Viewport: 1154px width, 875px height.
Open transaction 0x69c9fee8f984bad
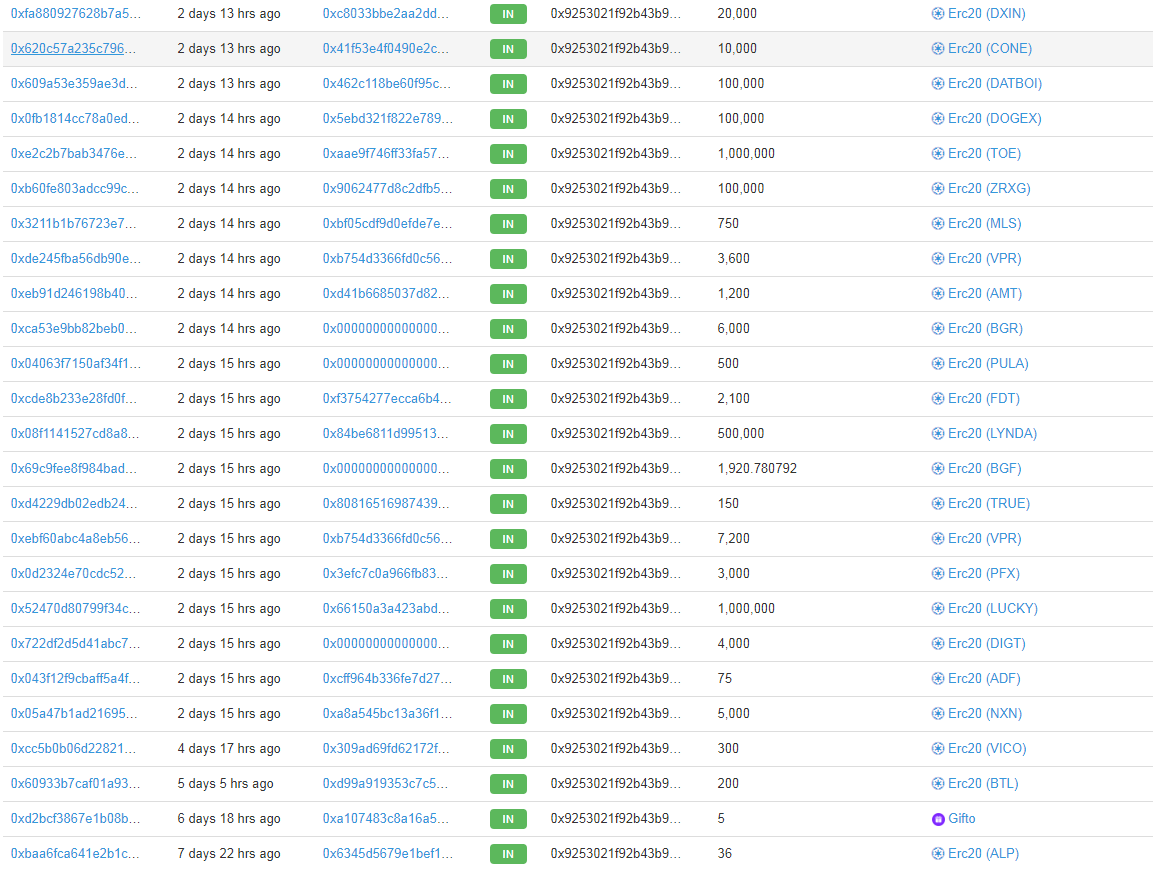[74, 468]
